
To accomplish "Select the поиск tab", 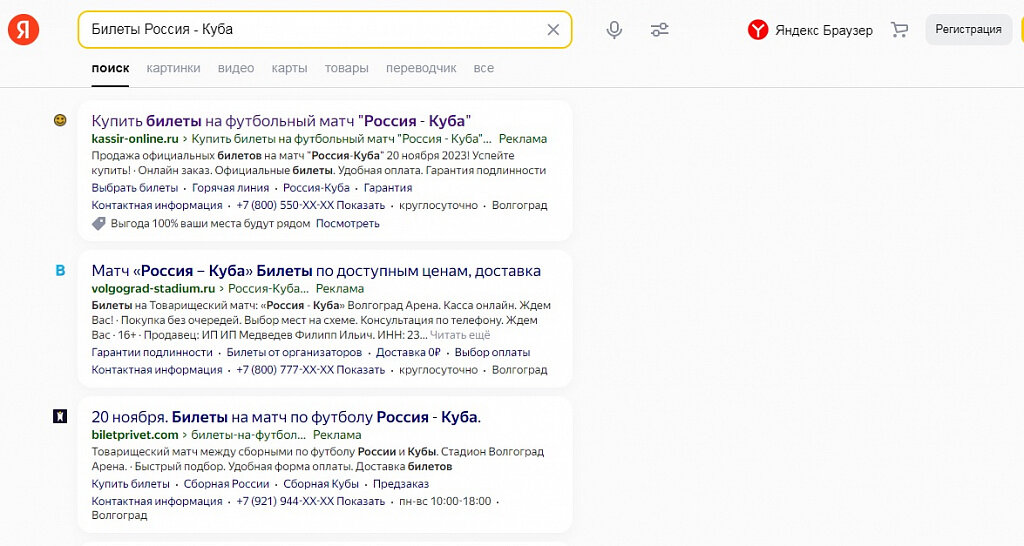I will click(x=110, y=68).
